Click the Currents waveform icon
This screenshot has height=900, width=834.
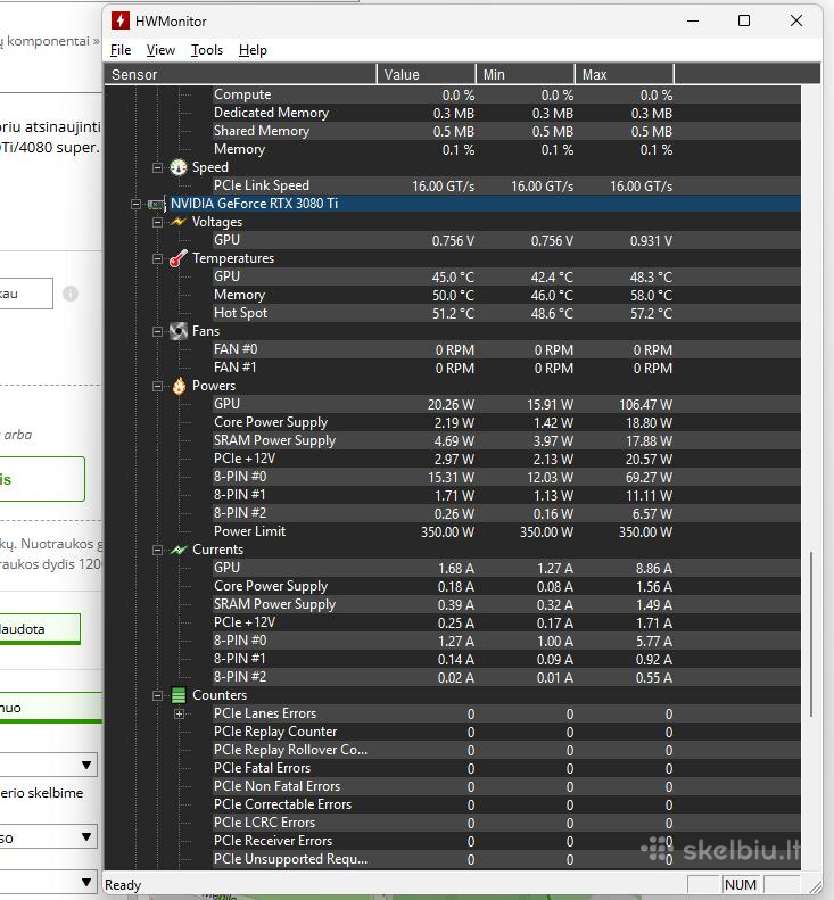click(x=179, y=550)
